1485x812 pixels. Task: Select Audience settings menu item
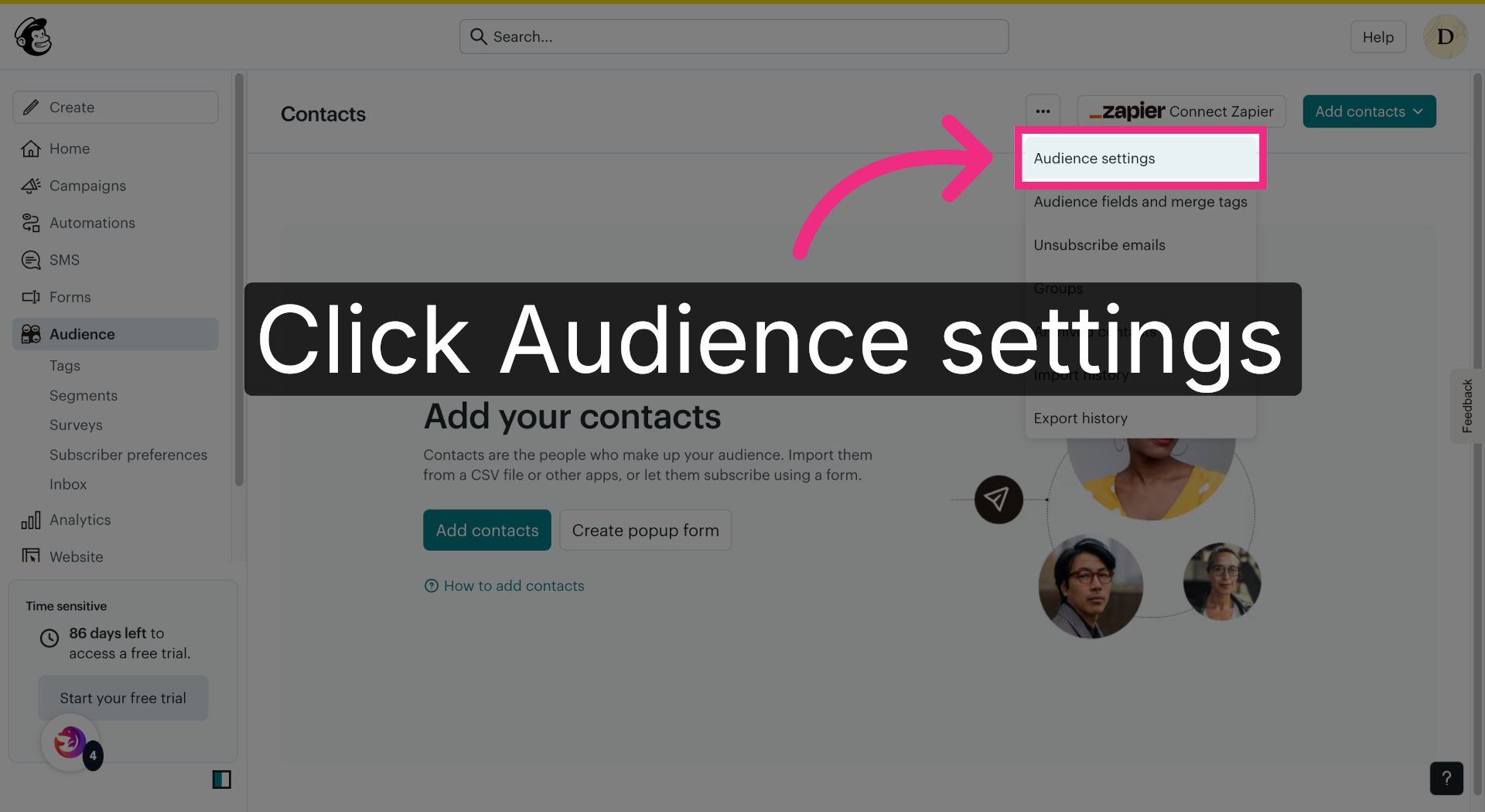click(x=1140, y=159)
